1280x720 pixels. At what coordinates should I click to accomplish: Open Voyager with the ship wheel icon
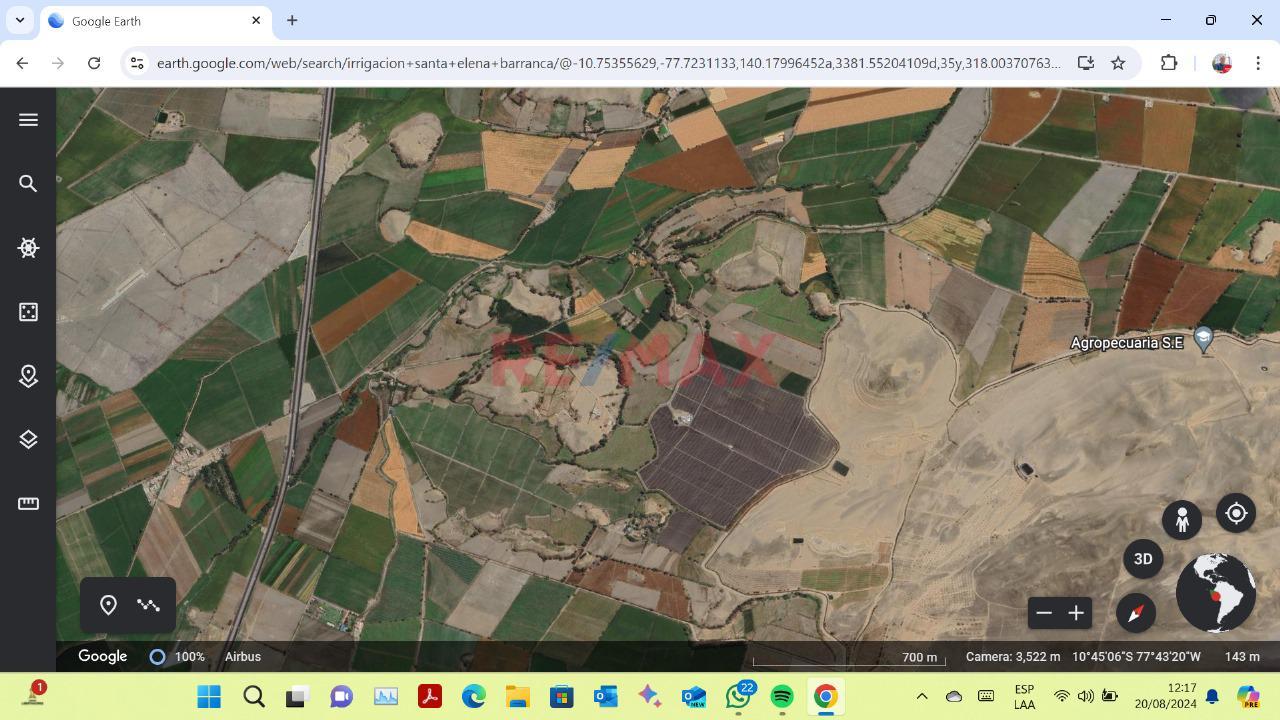(27, 247)
